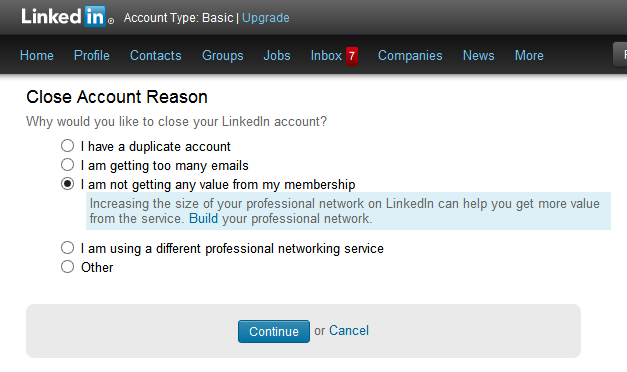
Task: Open the Home menu item
Action: coord(37,56)
